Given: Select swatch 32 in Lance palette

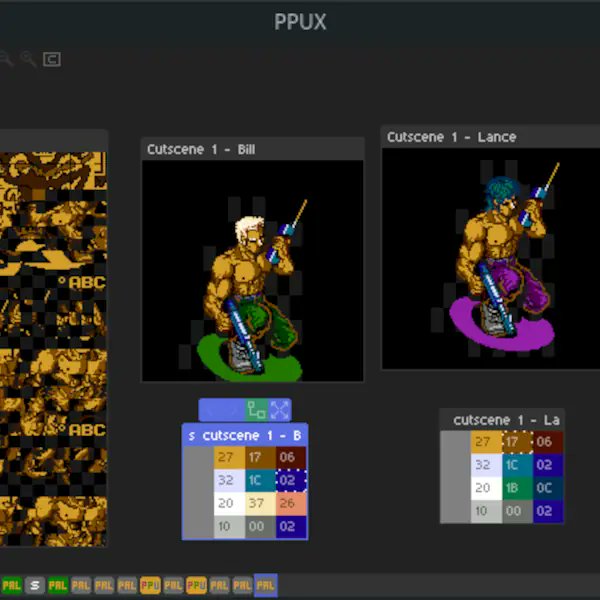Looking at the screenshot, I should 486,465.
